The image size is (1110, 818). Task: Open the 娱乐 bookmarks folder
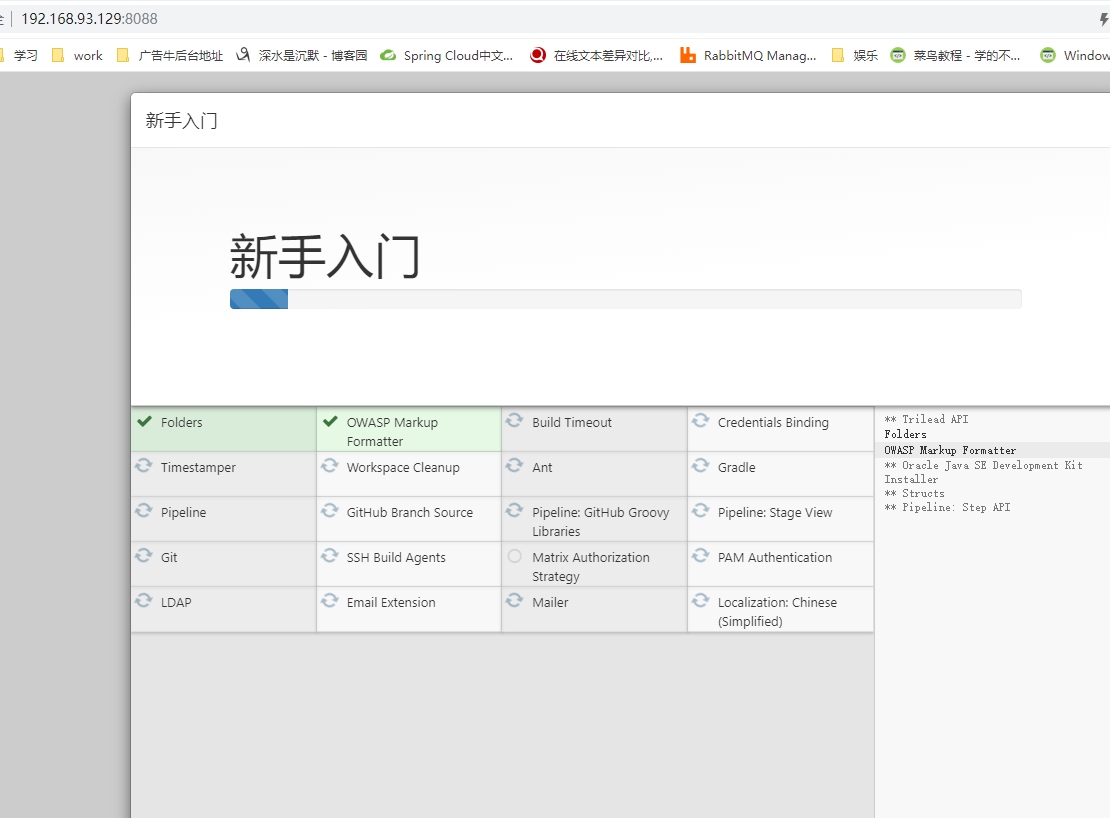click(x=857, y=55)
